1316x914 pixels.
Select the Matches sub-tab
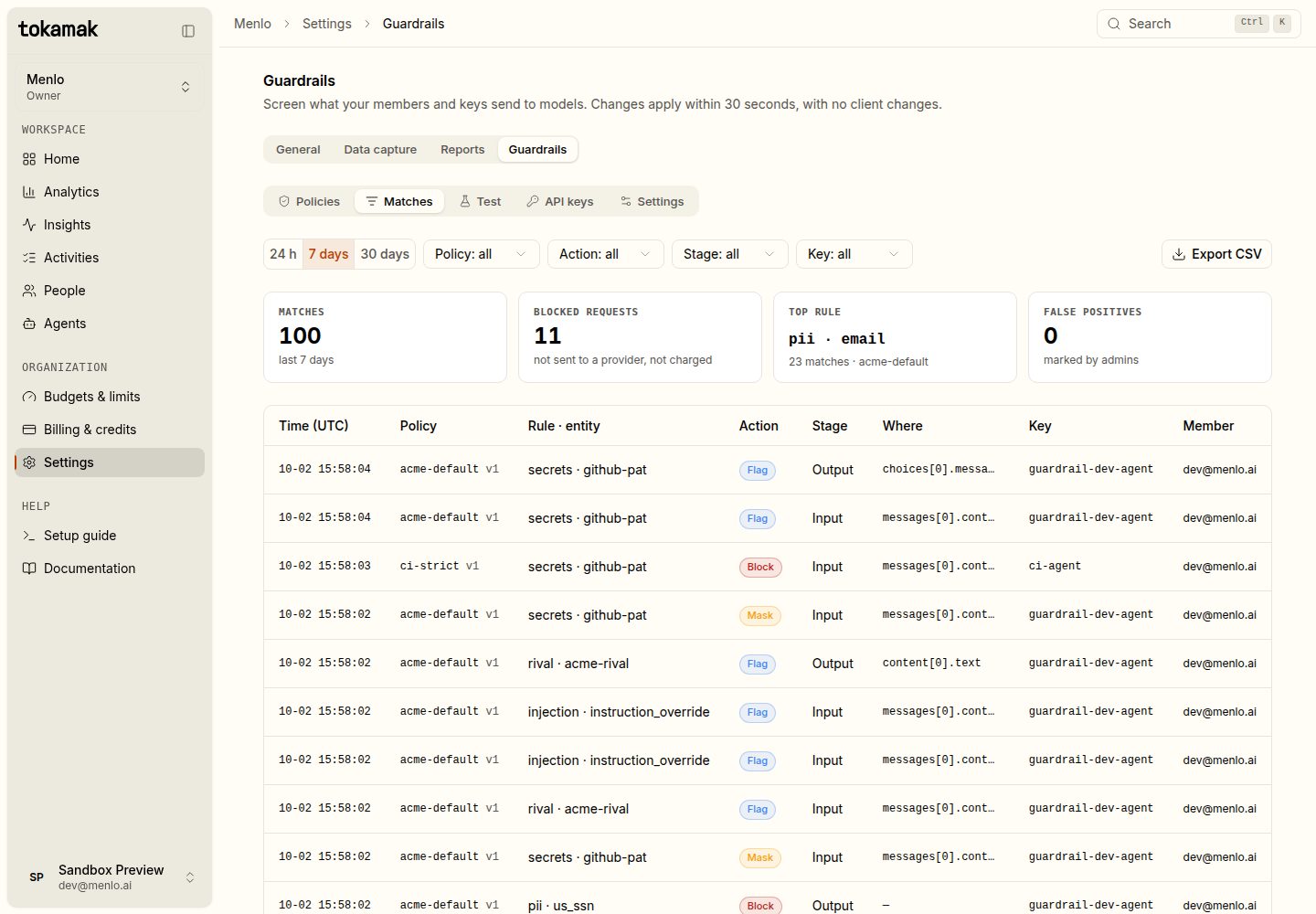point(399,201)
